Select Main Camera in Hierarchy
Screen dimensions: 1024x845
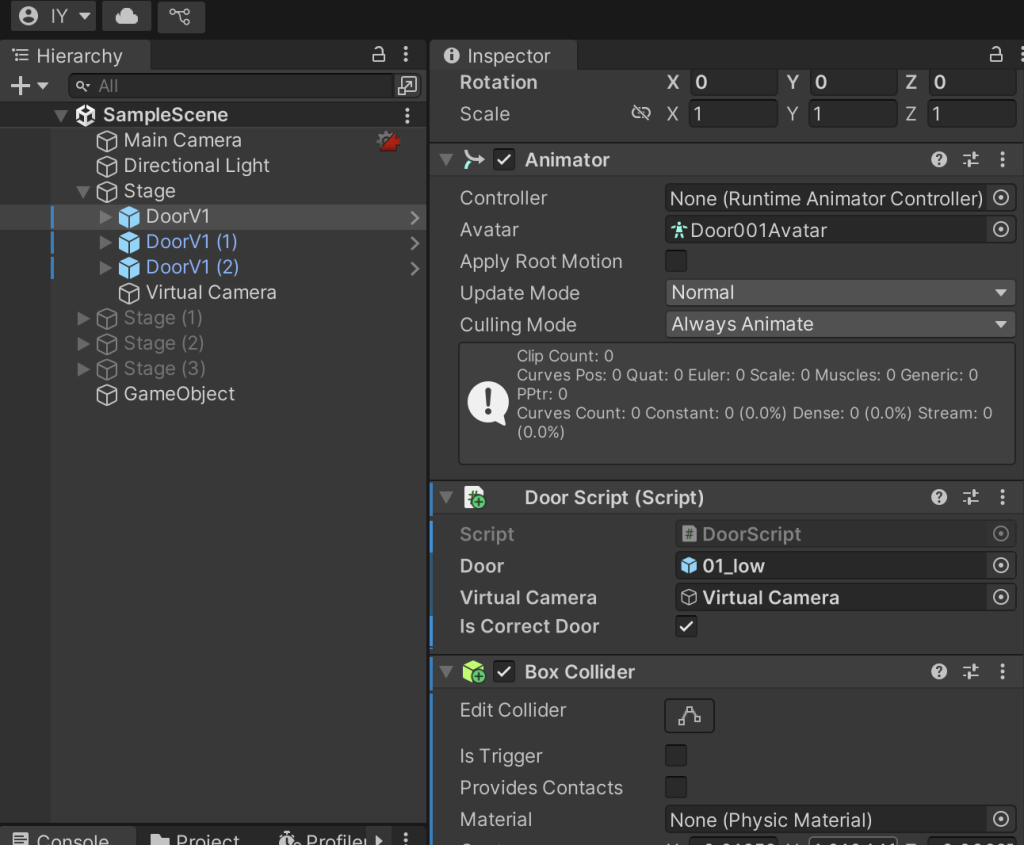182,140
